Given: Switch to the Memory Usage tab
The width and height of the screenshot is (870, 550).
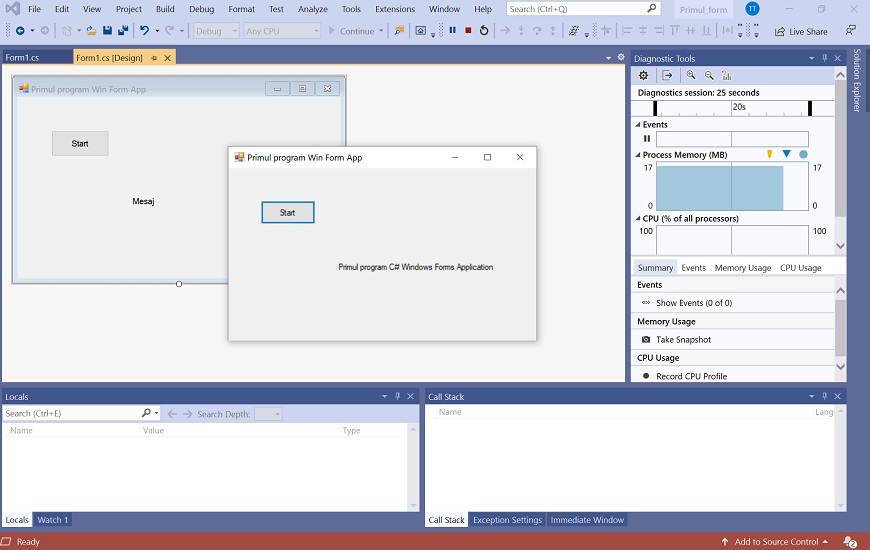Looking at the screenshot, I should [x=742, y=268].
